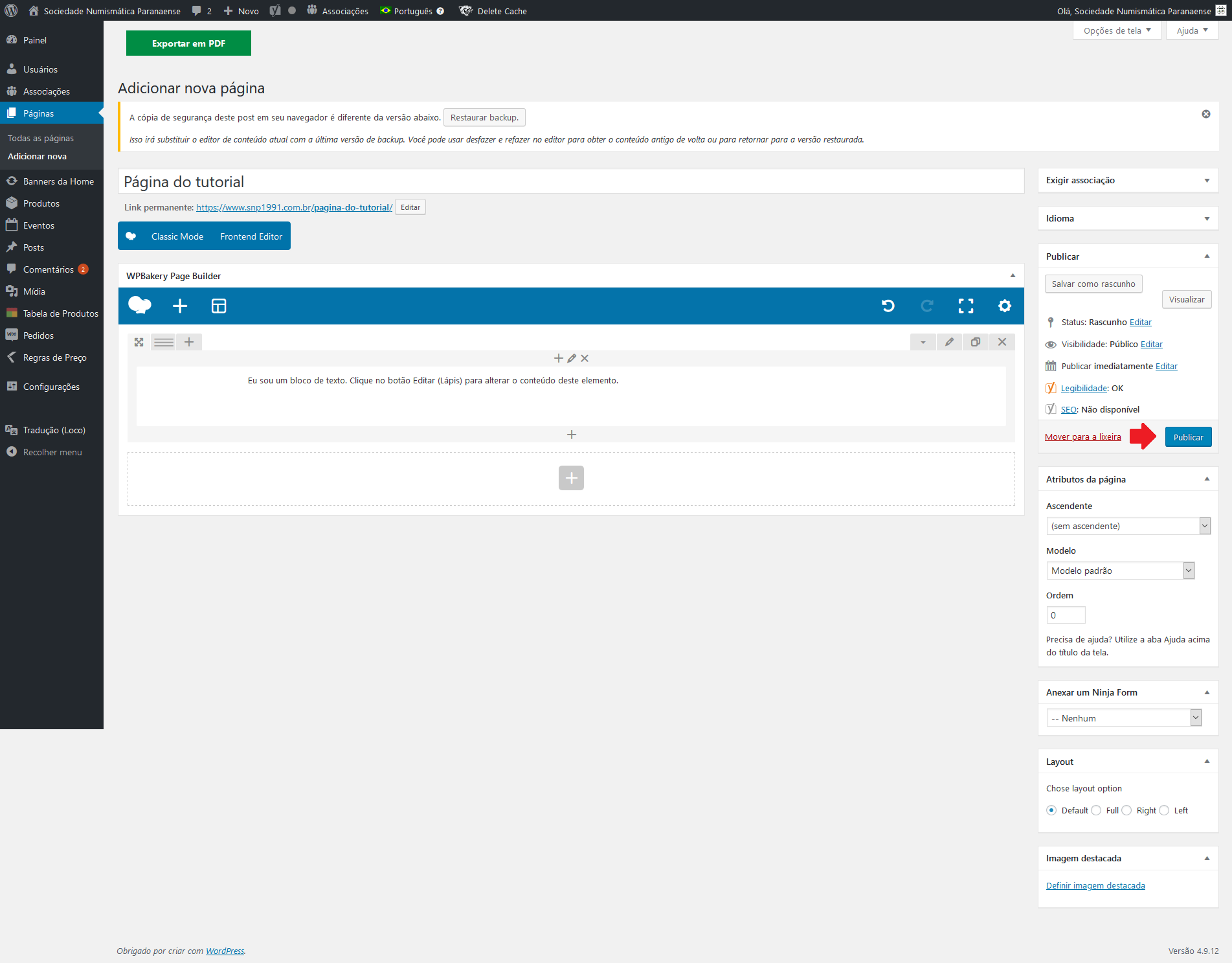Dismiss the backup notice
The width and height of the screenshot is (1232, 963).
tap(1206, 114)
